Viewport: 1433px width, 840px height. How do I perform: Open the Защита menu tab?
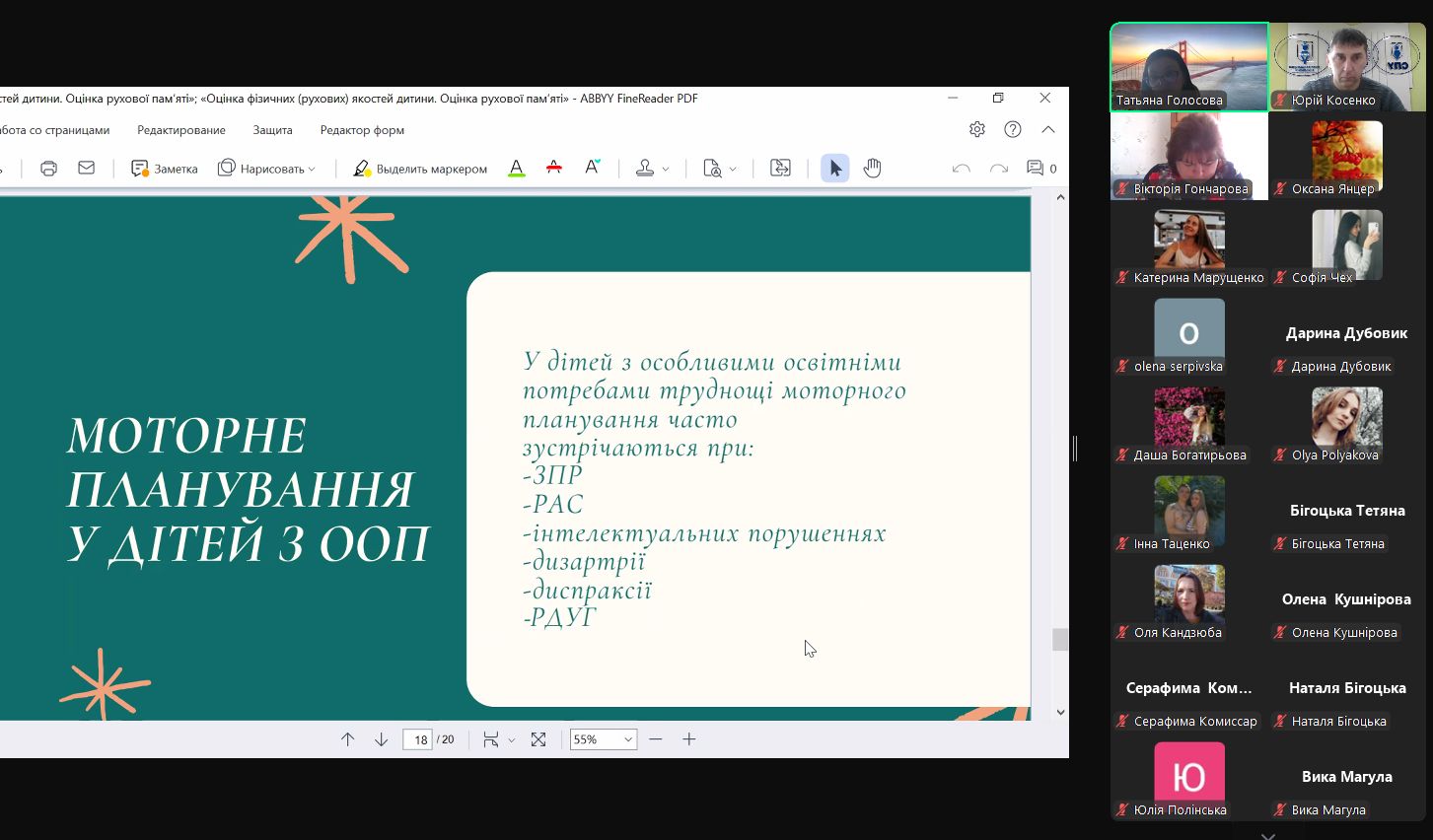click(272, 130)
